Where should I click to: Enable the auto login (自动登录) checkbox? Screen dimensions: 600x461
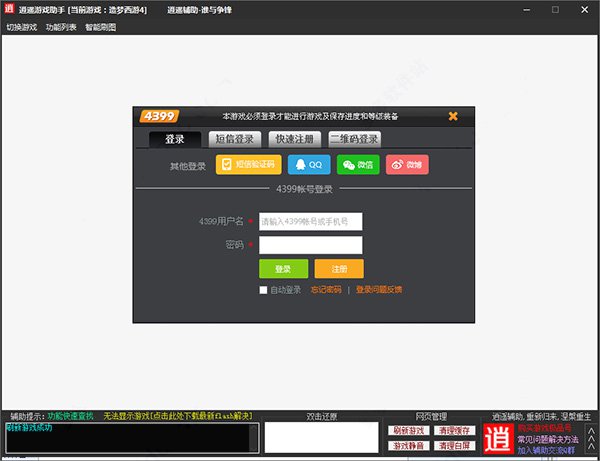pyautogui.click(x=263, y=290)
